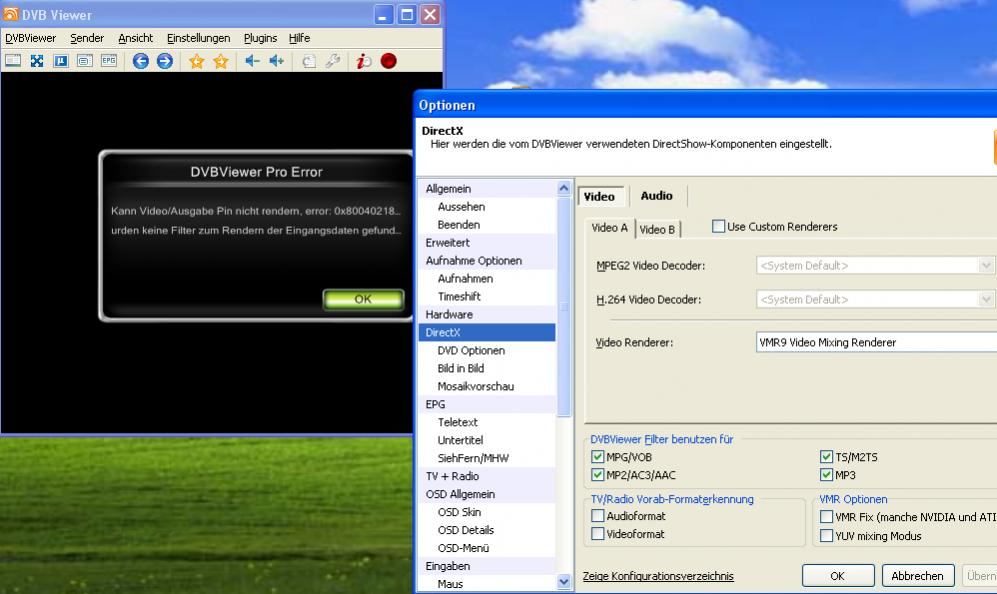The height and width of the screenshot is (594, 997).
Task: Uncheck the MPG/VOB filter checkbox
Action: tap(598, 457)
